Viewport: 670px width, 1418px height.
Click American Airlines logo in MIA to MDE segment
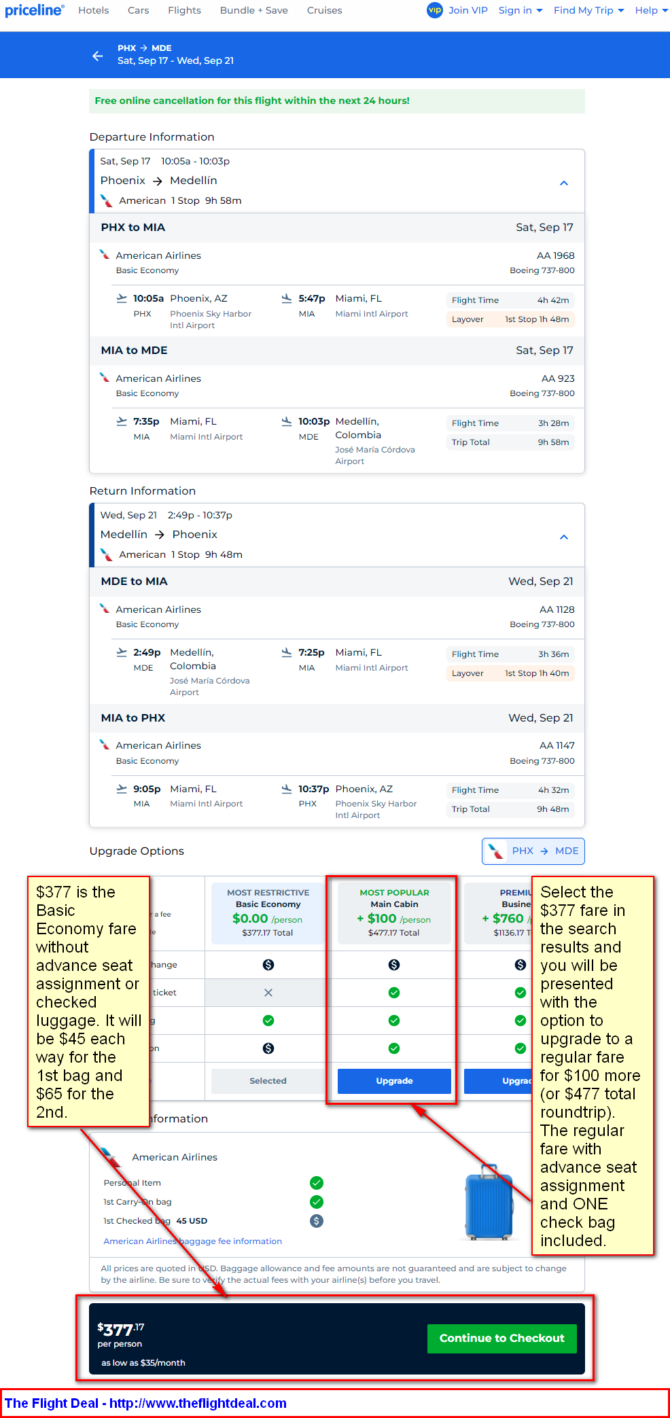[105, 378]
